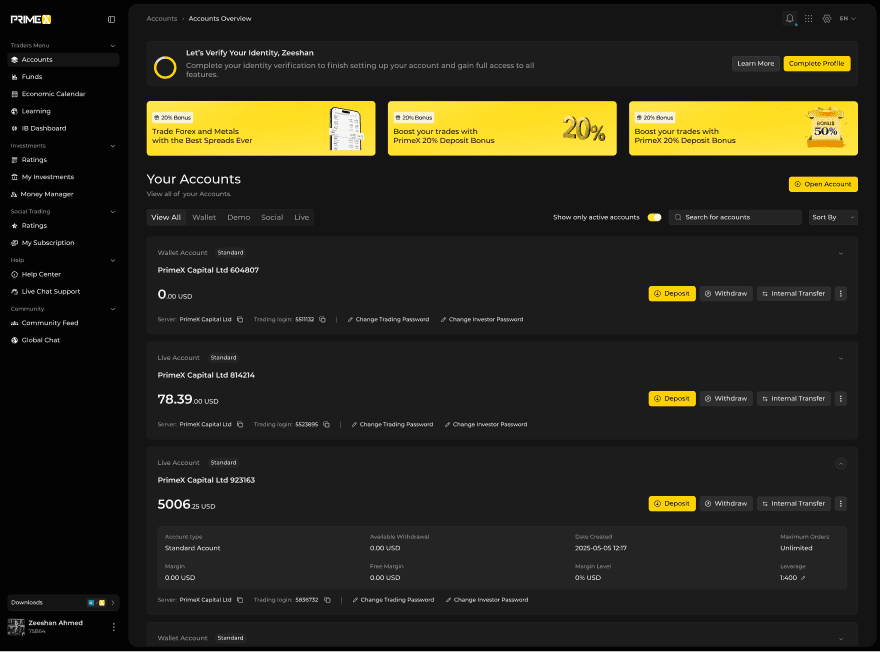The image size is (880, 652).
Task: Collapse the Social Trading section
Action: 113,212
